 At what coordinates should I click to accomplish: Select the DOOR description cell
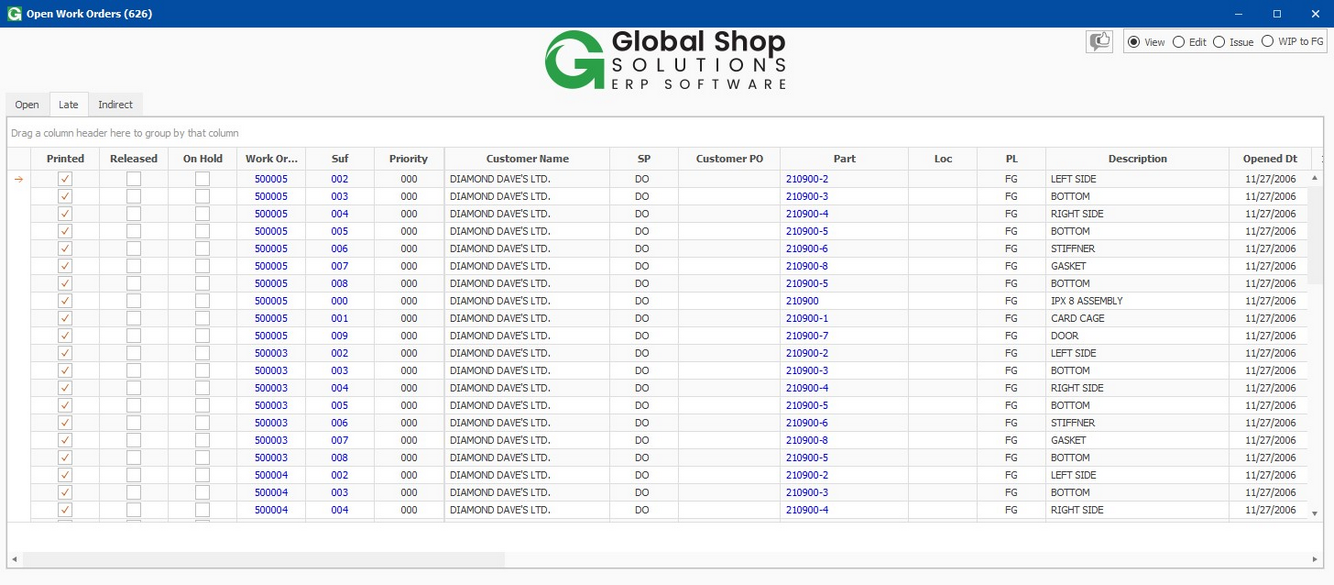coord(1137,336)
